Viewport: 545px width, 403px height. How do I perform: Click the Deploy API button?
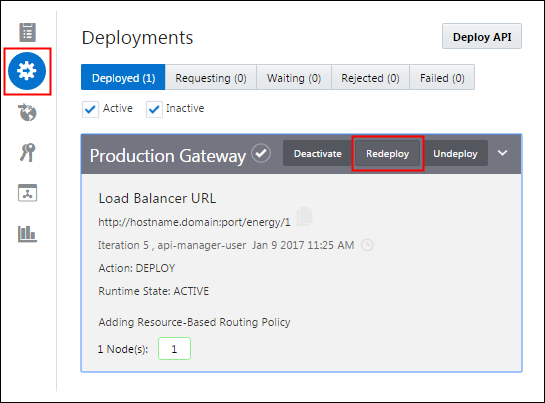tap(482, 36)
